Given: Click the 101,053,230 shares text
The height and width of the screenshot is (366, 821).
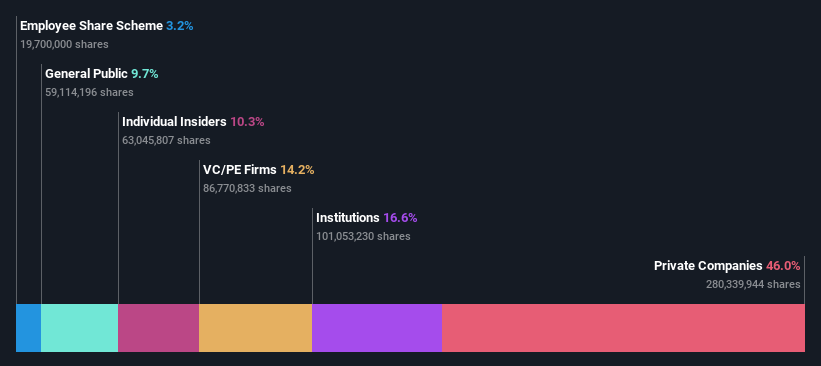Looking at the screenshot, I should [x=363, y=236].
